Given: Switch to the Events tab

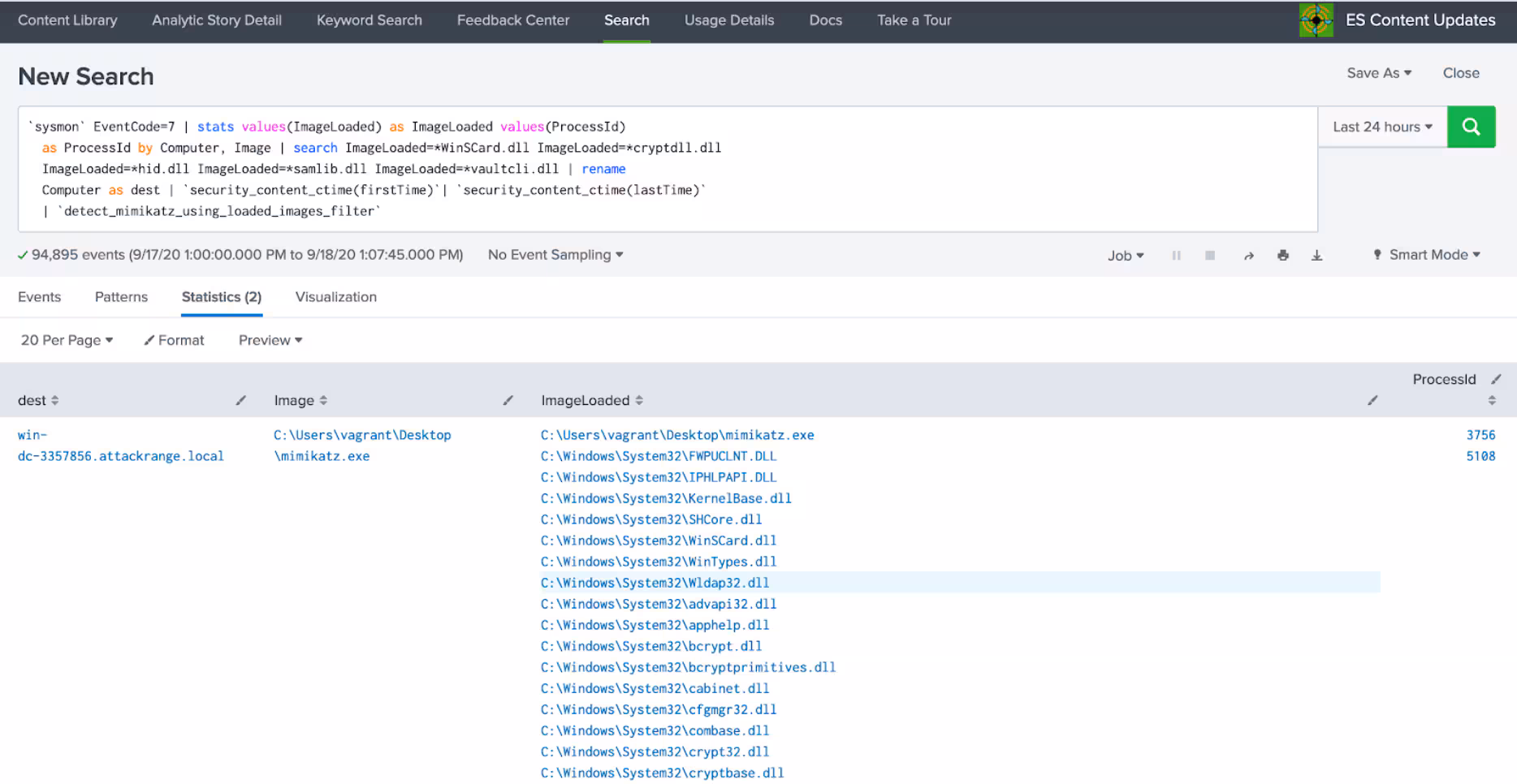Looking at the screenshot, I should pyautogui.click(x=39, y=297).
